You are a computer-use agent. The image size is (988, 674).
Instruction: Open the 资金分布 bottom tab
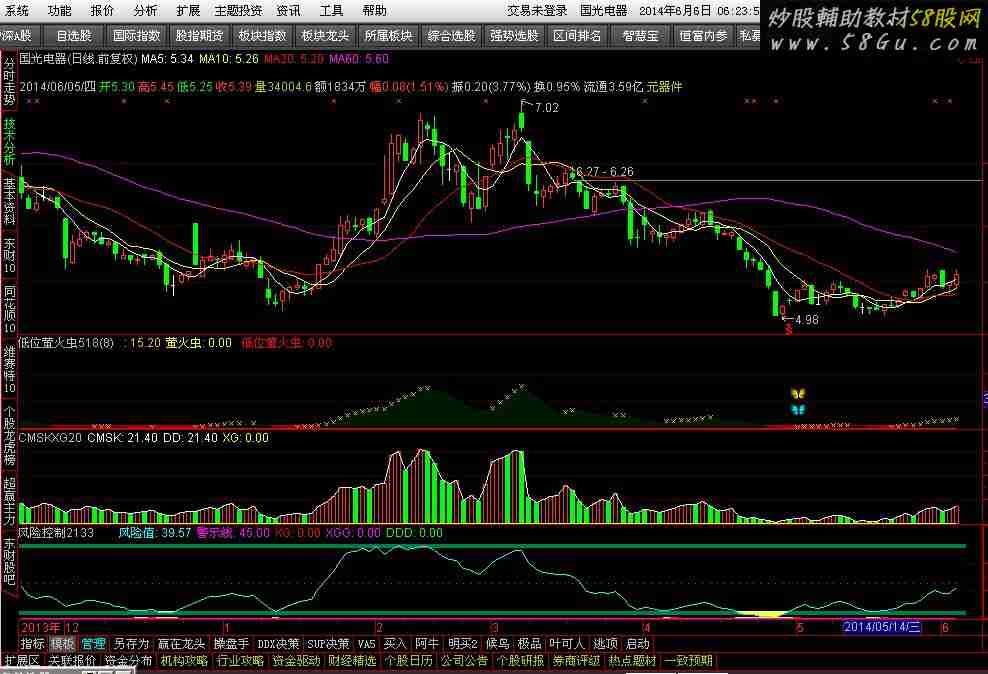point(128,660)
